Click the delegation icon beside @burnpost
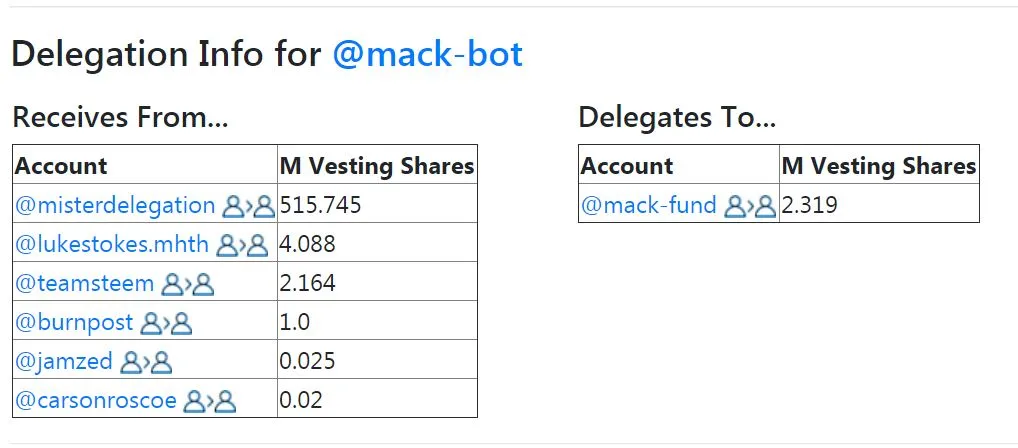Image resolution: width=1018 pixels, height=448 pixels. [166, 323]
